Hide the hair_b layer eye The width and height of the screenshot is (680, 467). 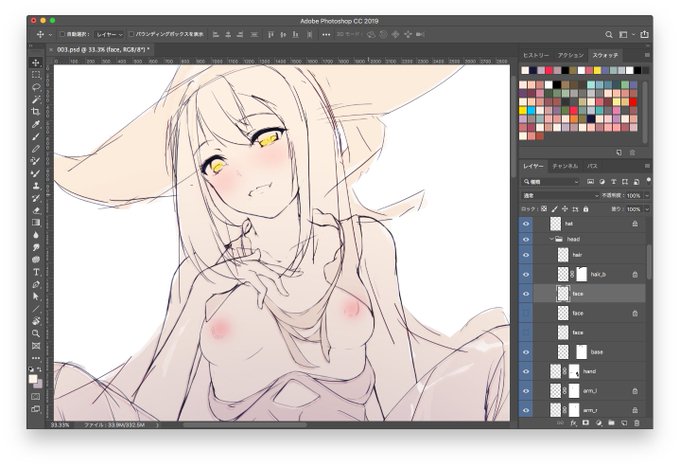tap(526, 274)
